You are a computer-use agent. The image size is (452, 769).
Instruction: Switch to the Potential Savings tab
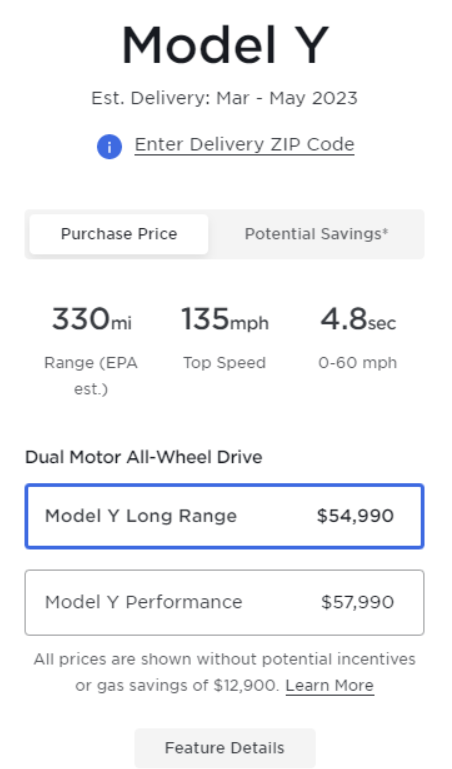coord(316,234)
